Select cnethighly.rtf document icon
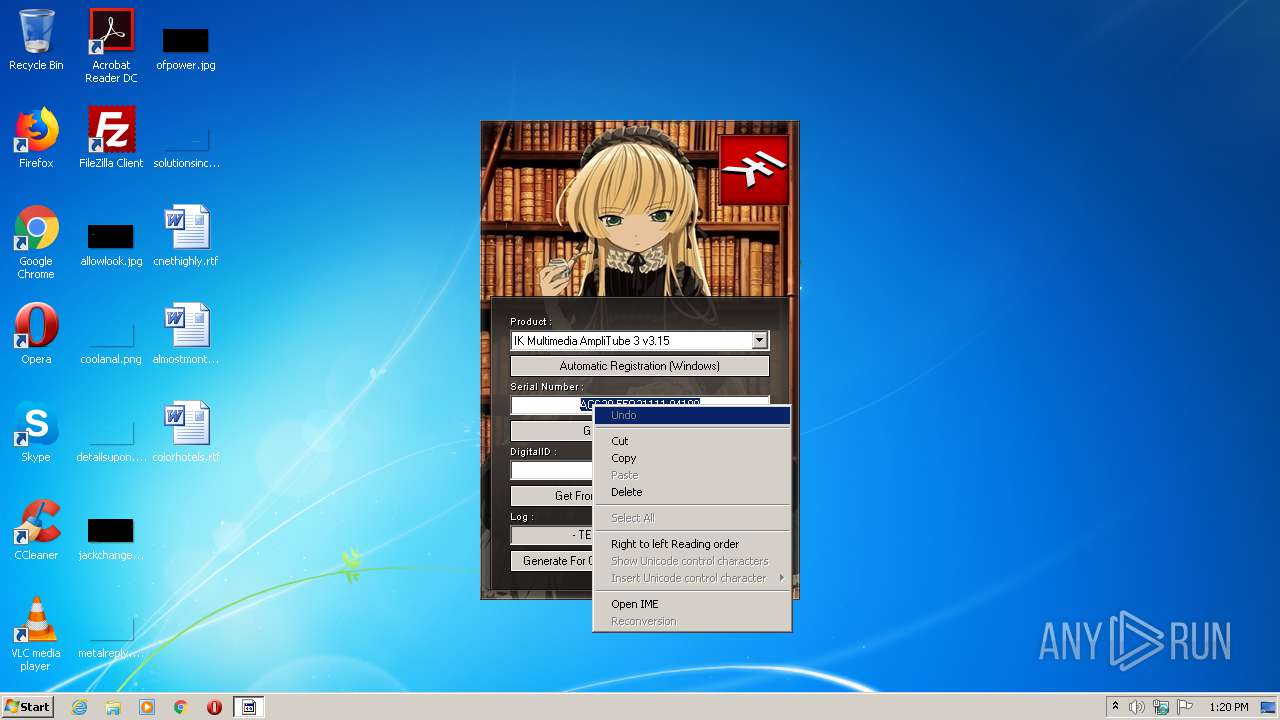 (x=186, y=236)
